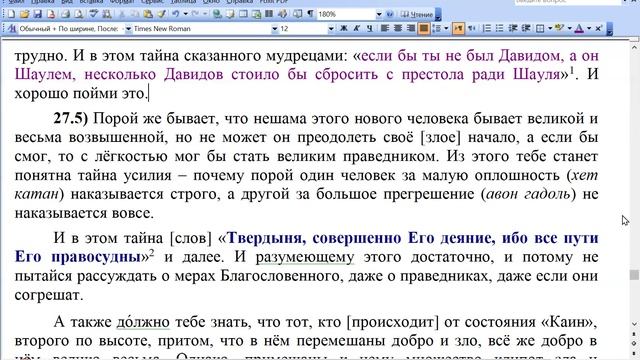Screen dimensions: 640x360
Task: Click the scrollbar down arrow
Action: [x=634, y=324]
